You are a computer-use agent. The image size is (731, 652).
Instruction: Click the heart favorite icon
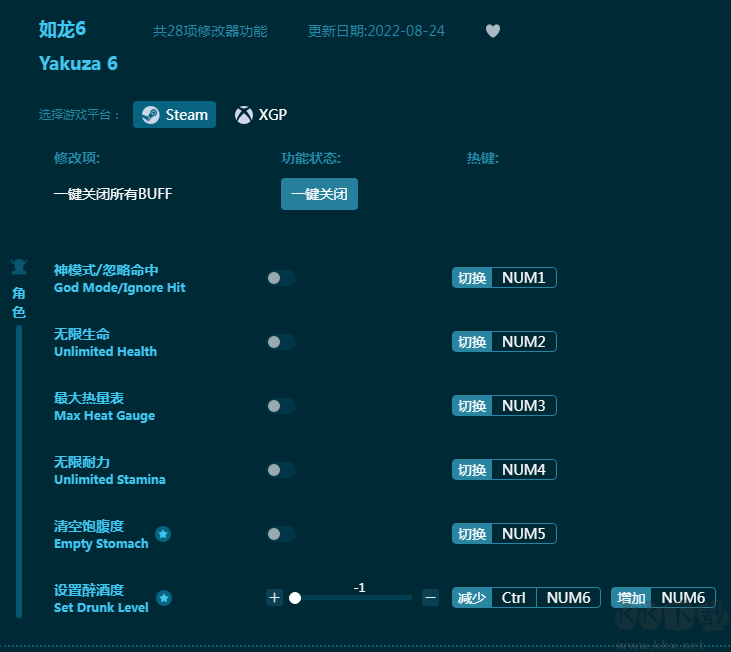493,31
